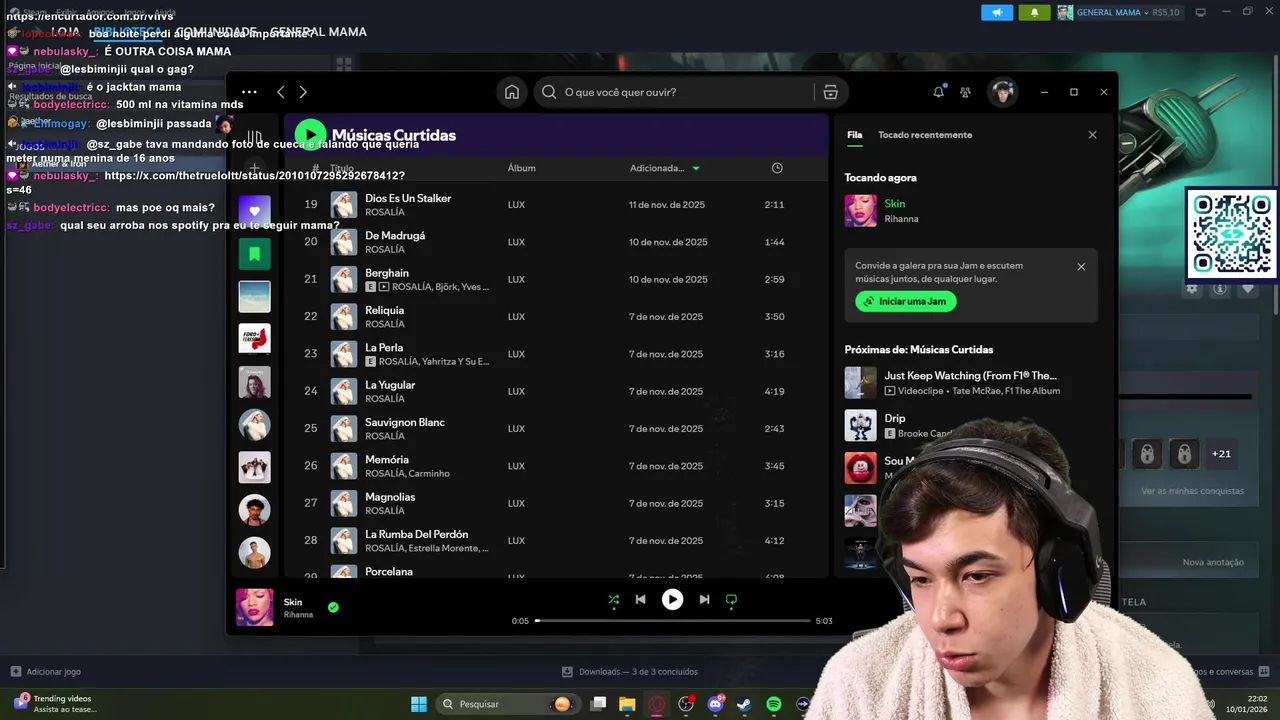
Task: Seek within the song progress bar
Action: pyautogui.click(x=672, y=621)
